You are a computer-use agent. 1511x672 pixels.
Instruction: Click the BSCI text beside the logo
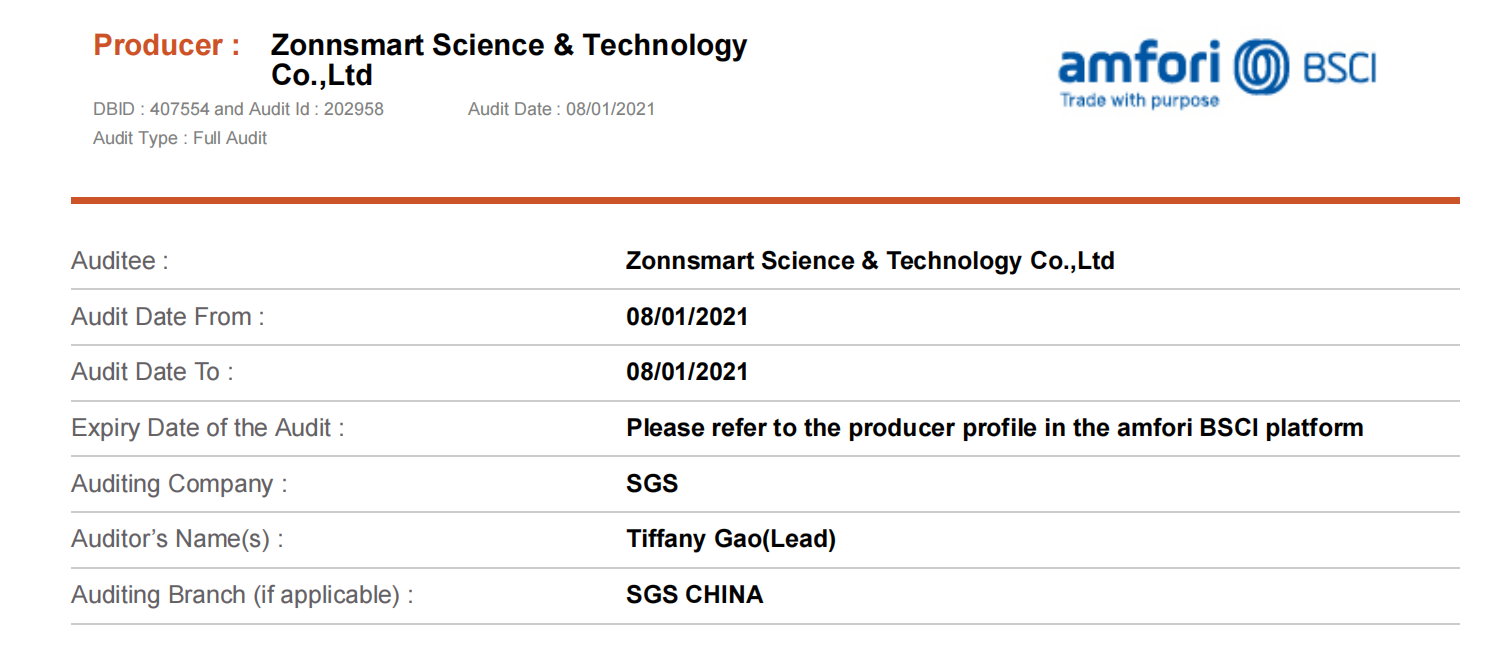pyautogui.click(x=1340, y=69)
